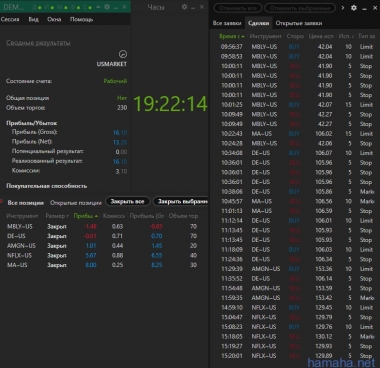Open the gear settings of the Часы clock window
380x368 pixels.
tap(184, 7)
